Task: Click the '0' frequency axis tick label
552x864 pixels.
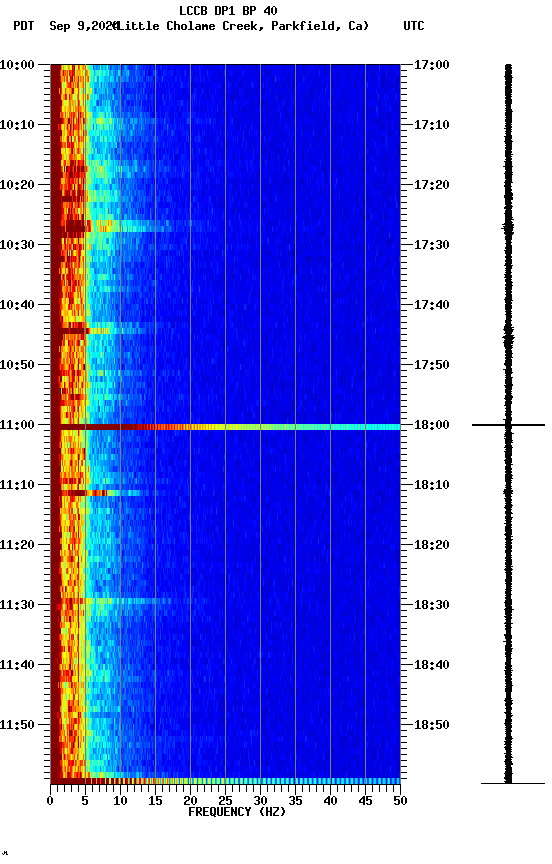Action: (50, 802)
